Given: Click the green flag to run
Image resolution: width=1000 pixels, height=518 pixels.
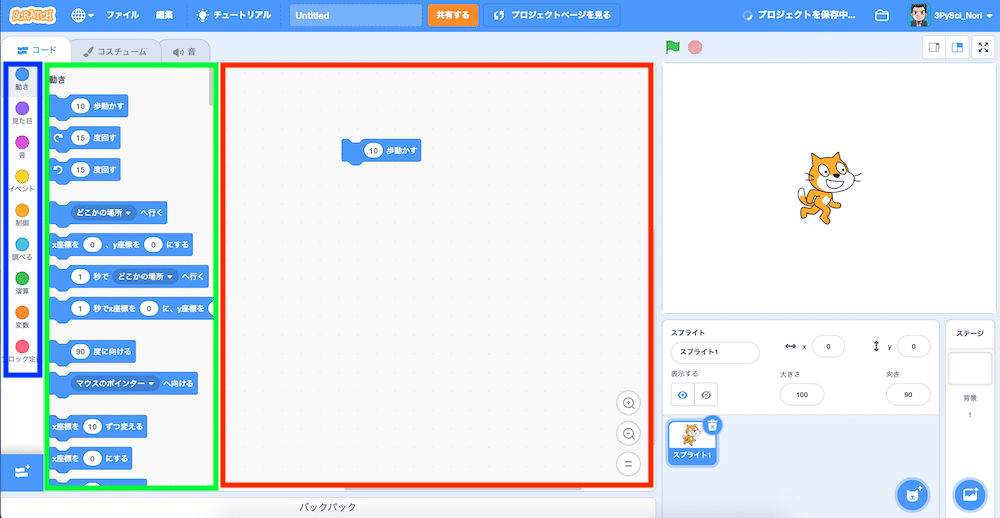Looking at the screenshot, I should click(x=672, y=47).
